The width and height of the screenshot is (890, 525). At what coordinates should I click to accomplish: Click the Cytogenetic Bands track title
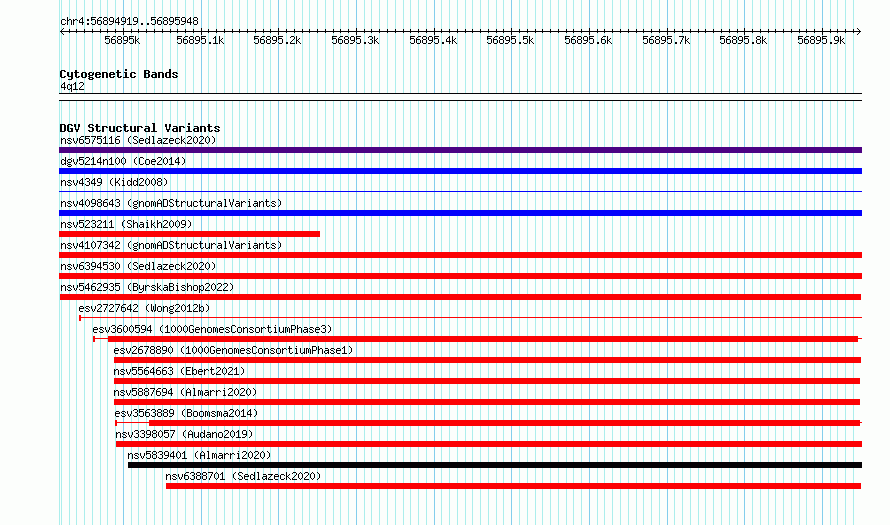tap(119, 74)
